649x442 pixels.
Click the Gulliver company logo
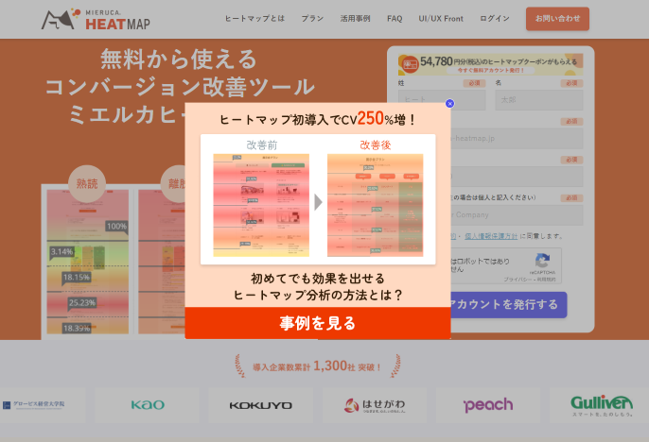pos(601,405)
